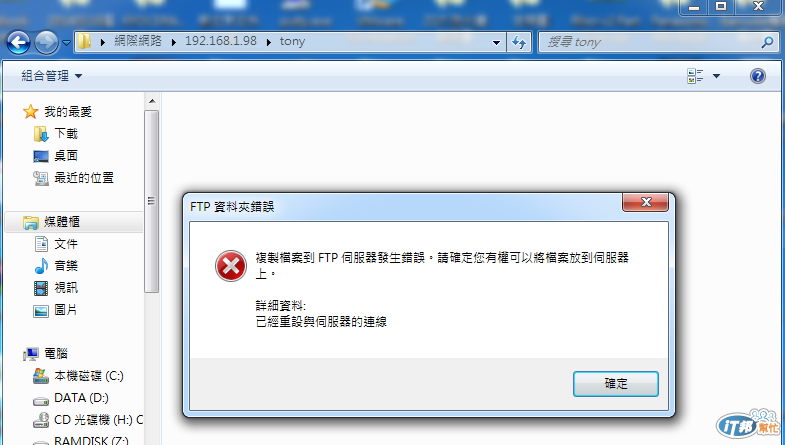Viewport: 785px width, 445px height.
Task: Open 本機磁碟 (C:) drive
Action: tap(78, 376)
